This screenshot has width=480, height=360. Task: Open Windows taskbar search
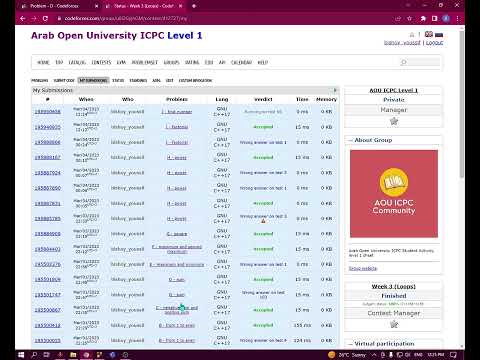[x=34, y=355]
